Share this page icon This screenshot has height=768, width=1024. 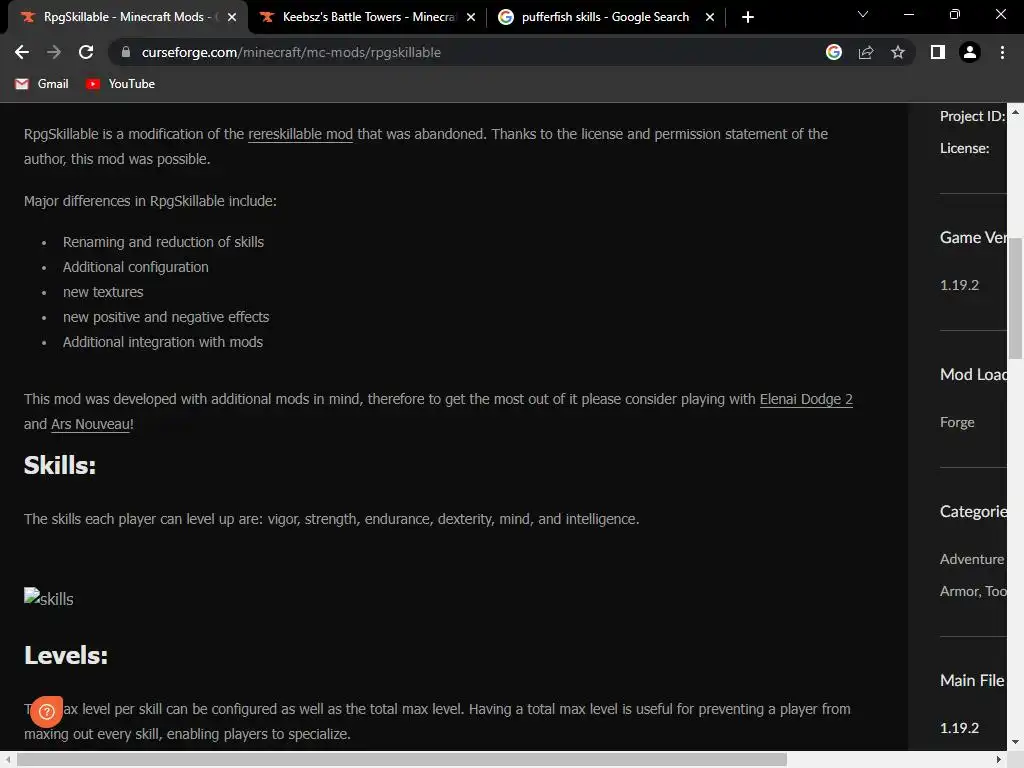[x=866, y=52]
